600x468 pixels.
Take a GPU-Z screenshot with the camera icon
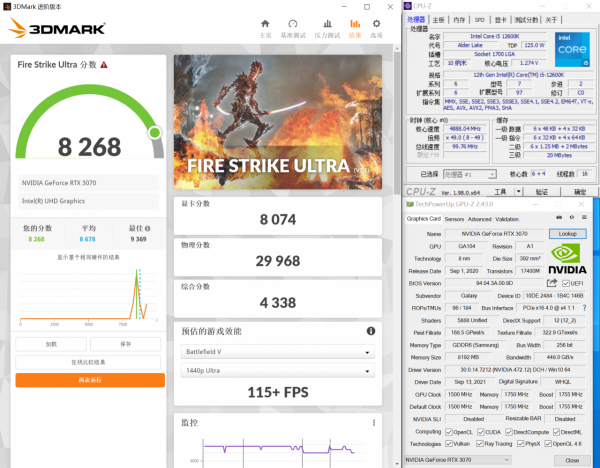click(559, 217)
